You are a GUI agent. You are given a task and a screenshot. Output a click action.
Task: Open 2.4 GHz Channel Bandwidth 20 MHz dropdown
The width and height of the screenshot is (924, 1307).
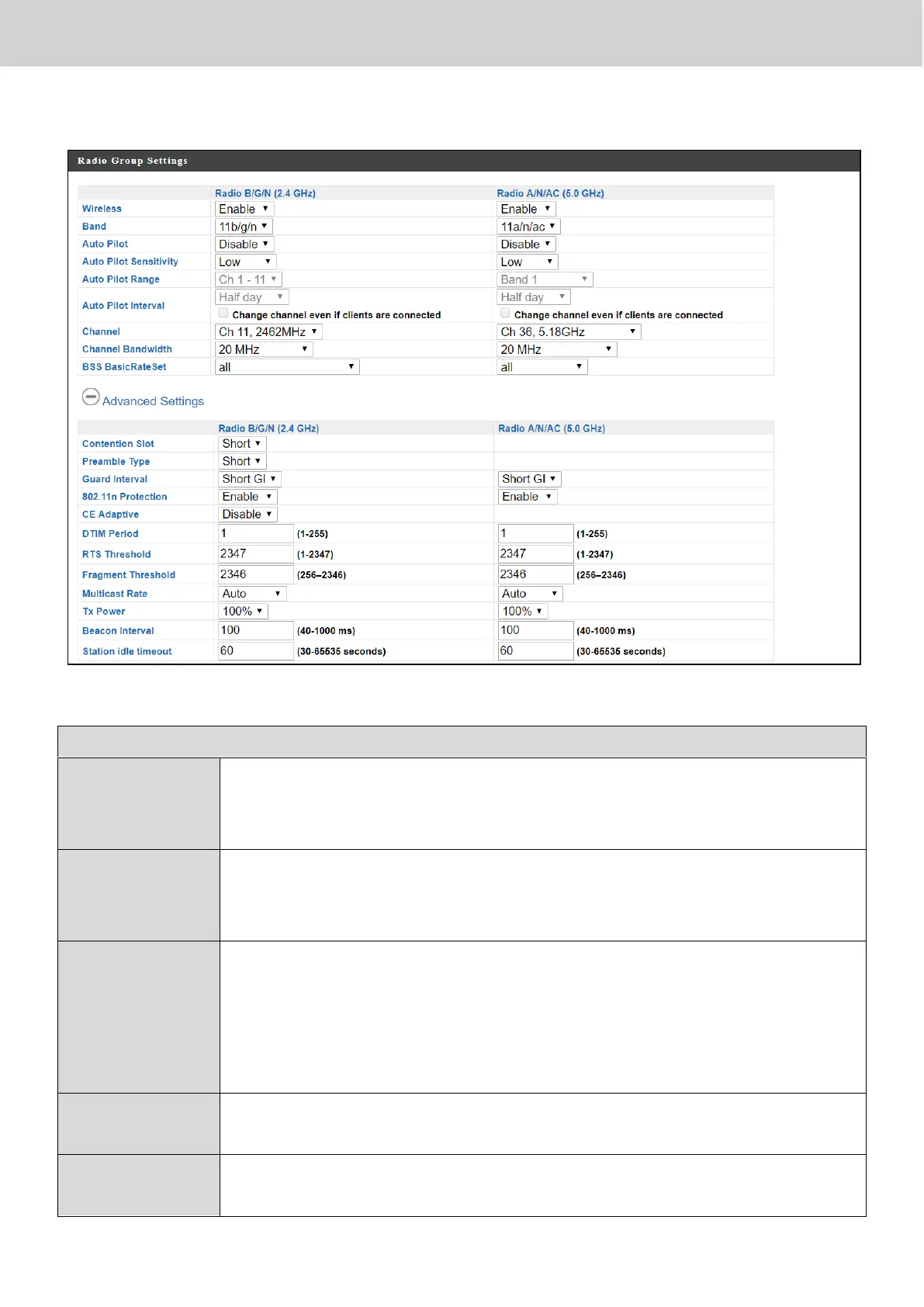[x=264, y=350]
